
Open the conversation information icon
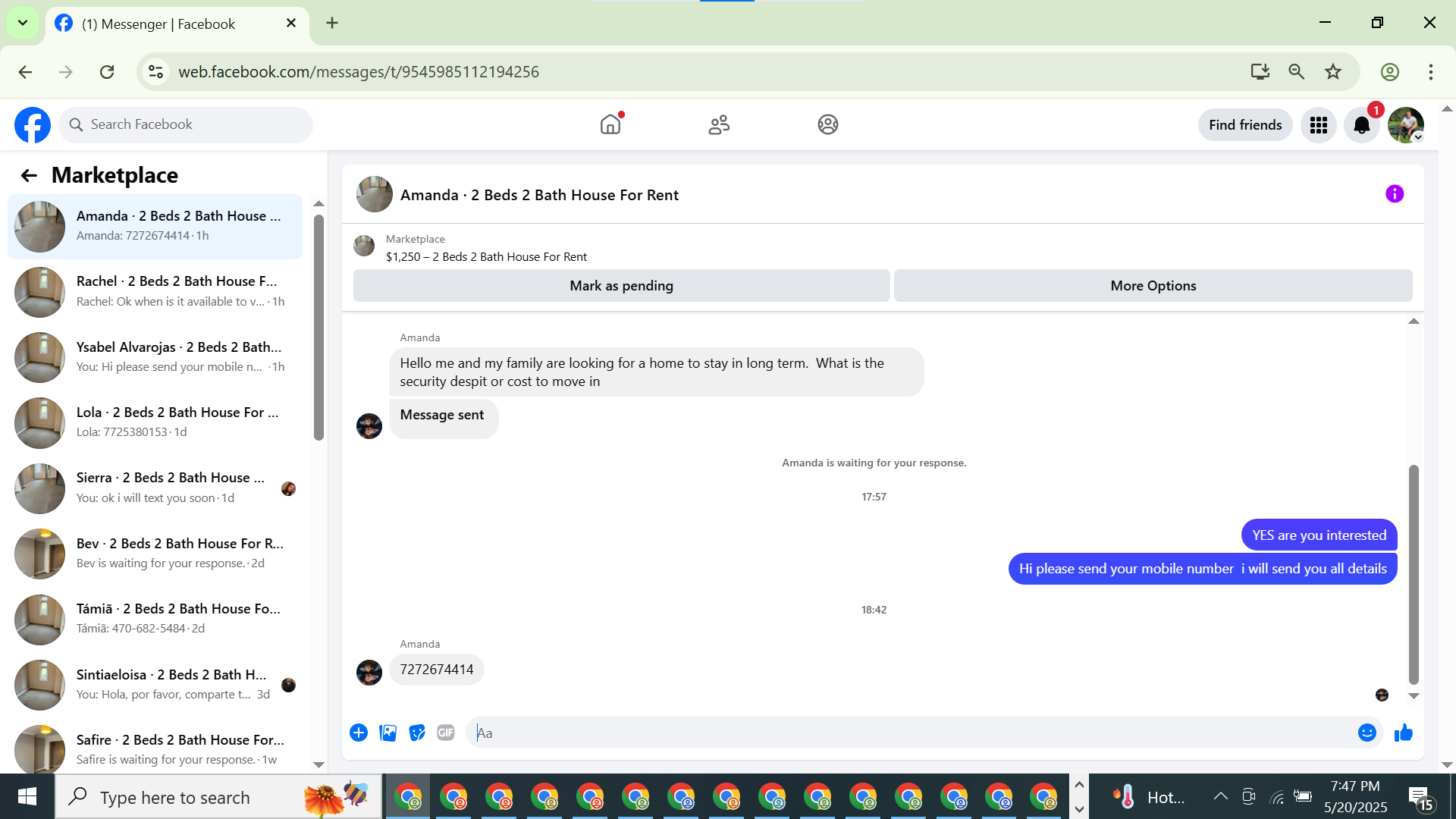(x=1394, y=194)
